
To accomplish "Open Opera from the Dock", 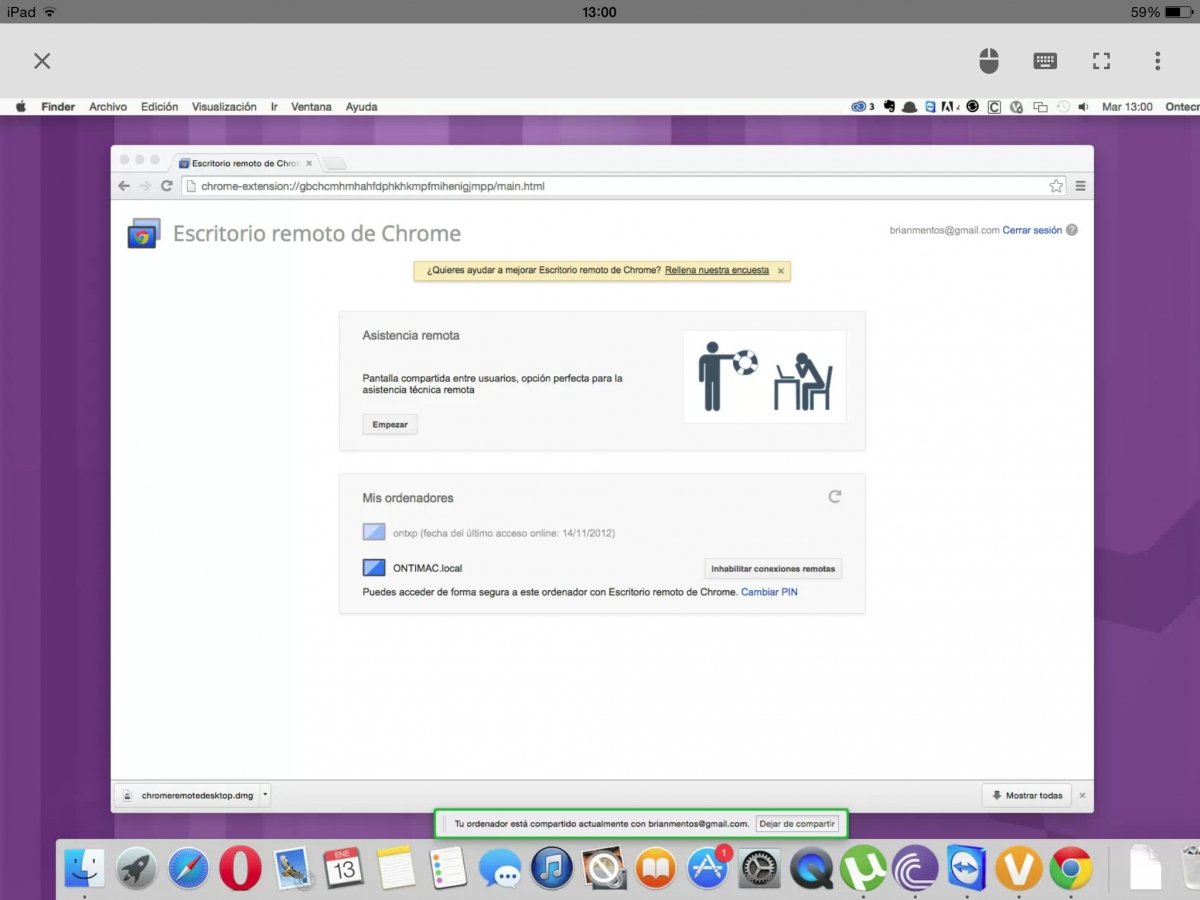I will [241, 868].
